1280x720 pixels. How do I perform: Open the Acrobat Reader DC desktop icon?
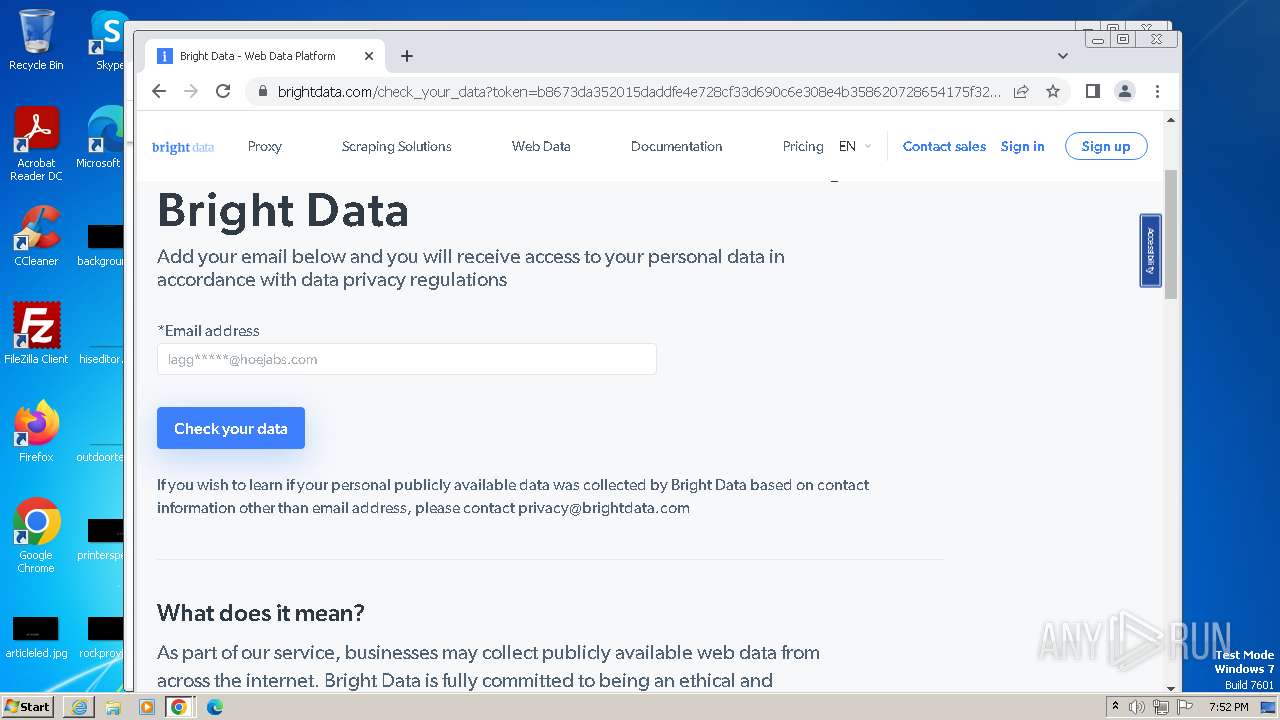pyautogui.click(x=36, y=145)
